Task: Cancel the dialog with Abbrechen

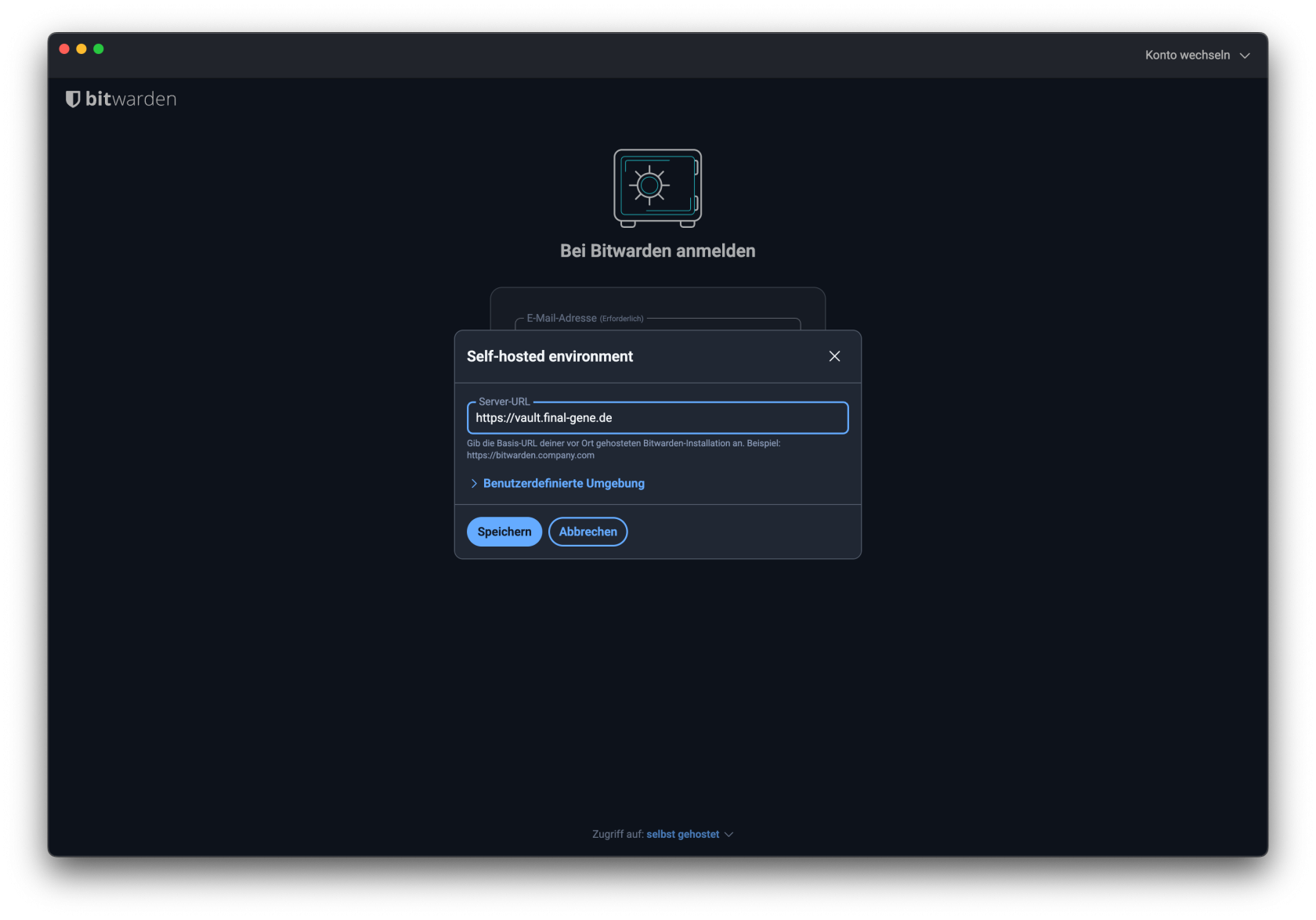Action: tap(587, 532)
